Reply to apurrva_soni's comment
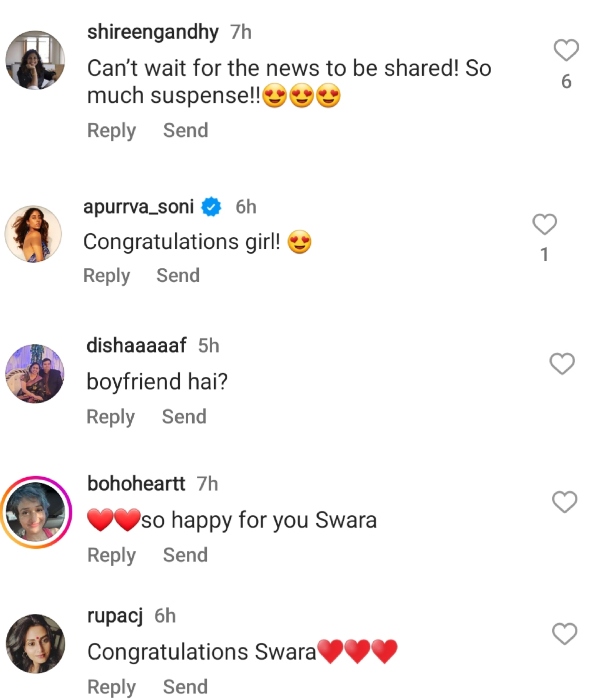This screenshot has width=614, height=700. (x=106, y=276)
